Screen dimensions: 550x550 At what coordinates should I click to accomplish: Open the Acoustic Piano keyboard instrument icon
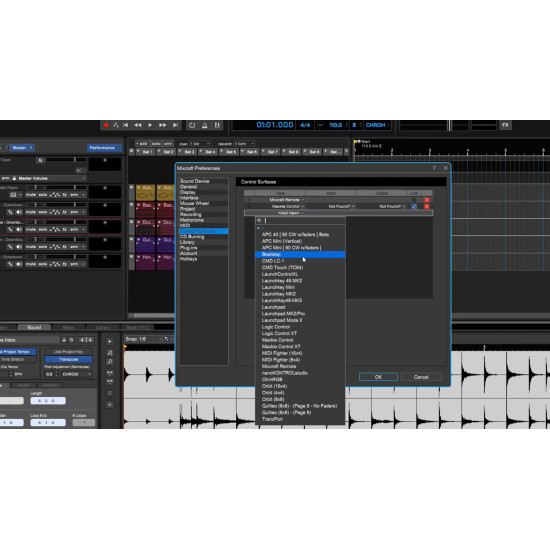13,195
